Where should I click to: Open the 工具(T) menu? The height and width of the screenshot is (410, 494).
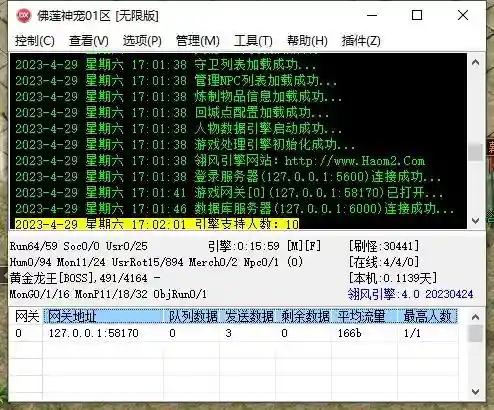[253, 41]
